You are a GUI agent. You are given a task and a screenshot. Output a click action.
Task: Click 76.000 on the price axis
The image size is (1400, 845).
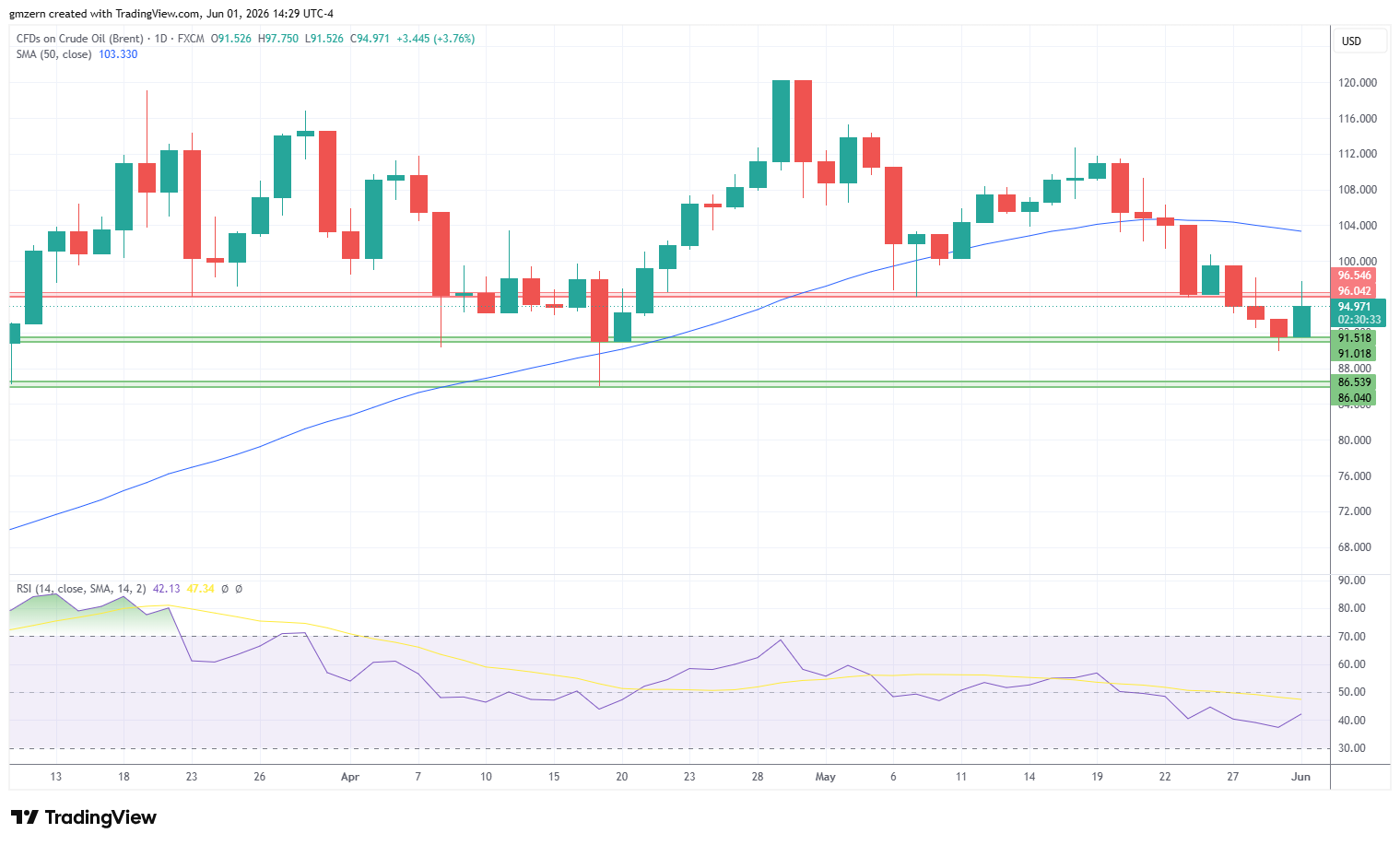pyautogui.click(x=1355, y=476)
